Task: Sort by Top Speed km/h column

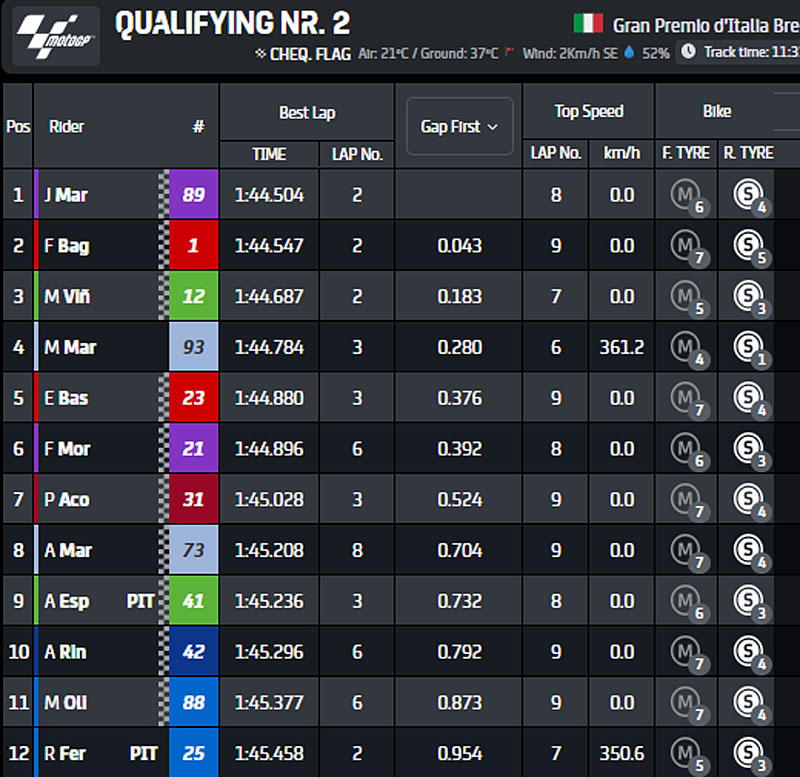Action: point(621,154)
